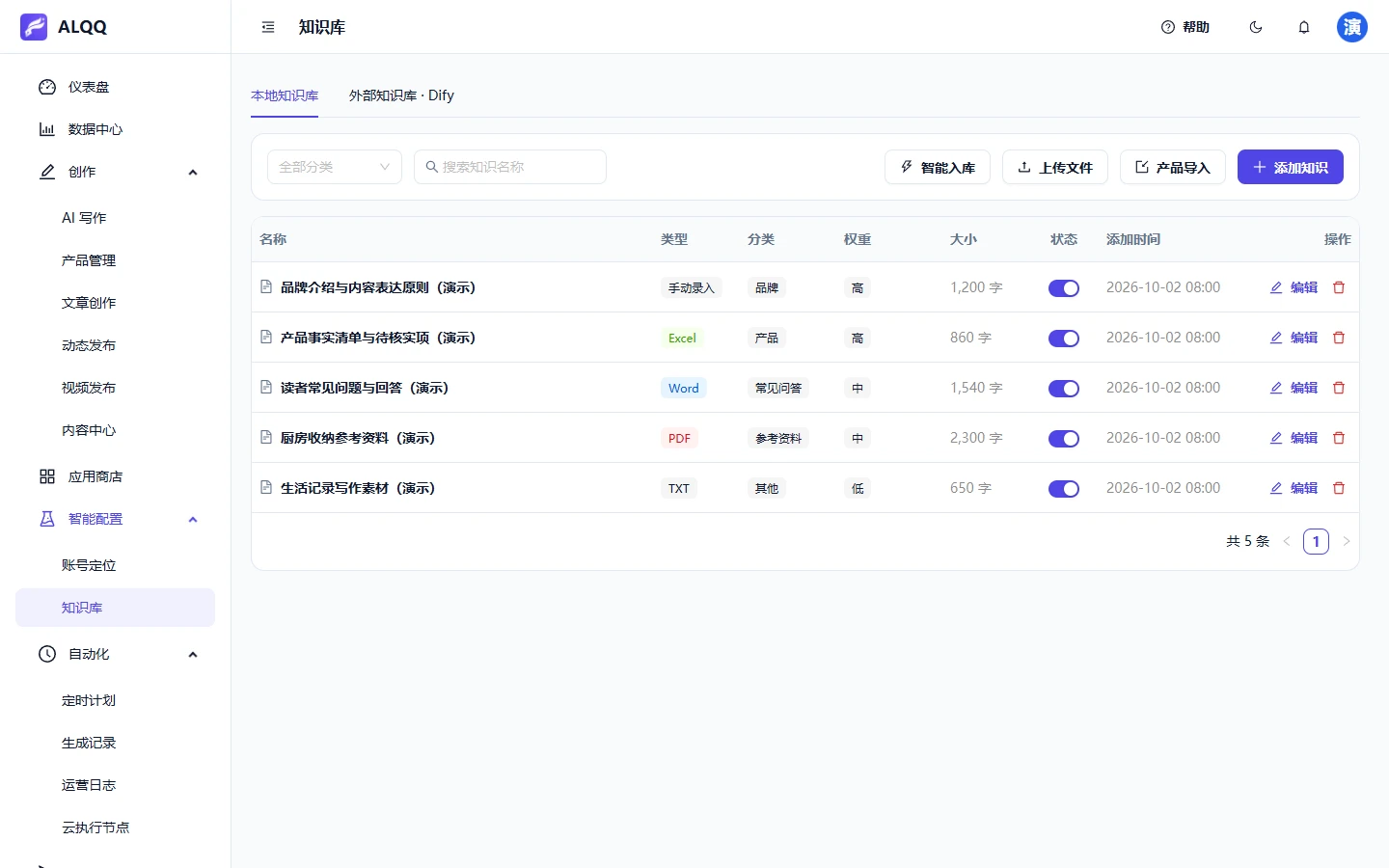This screenshot has height=868, width=1389.
Task: Go to previous page arrow
Action: [1287, 541]
